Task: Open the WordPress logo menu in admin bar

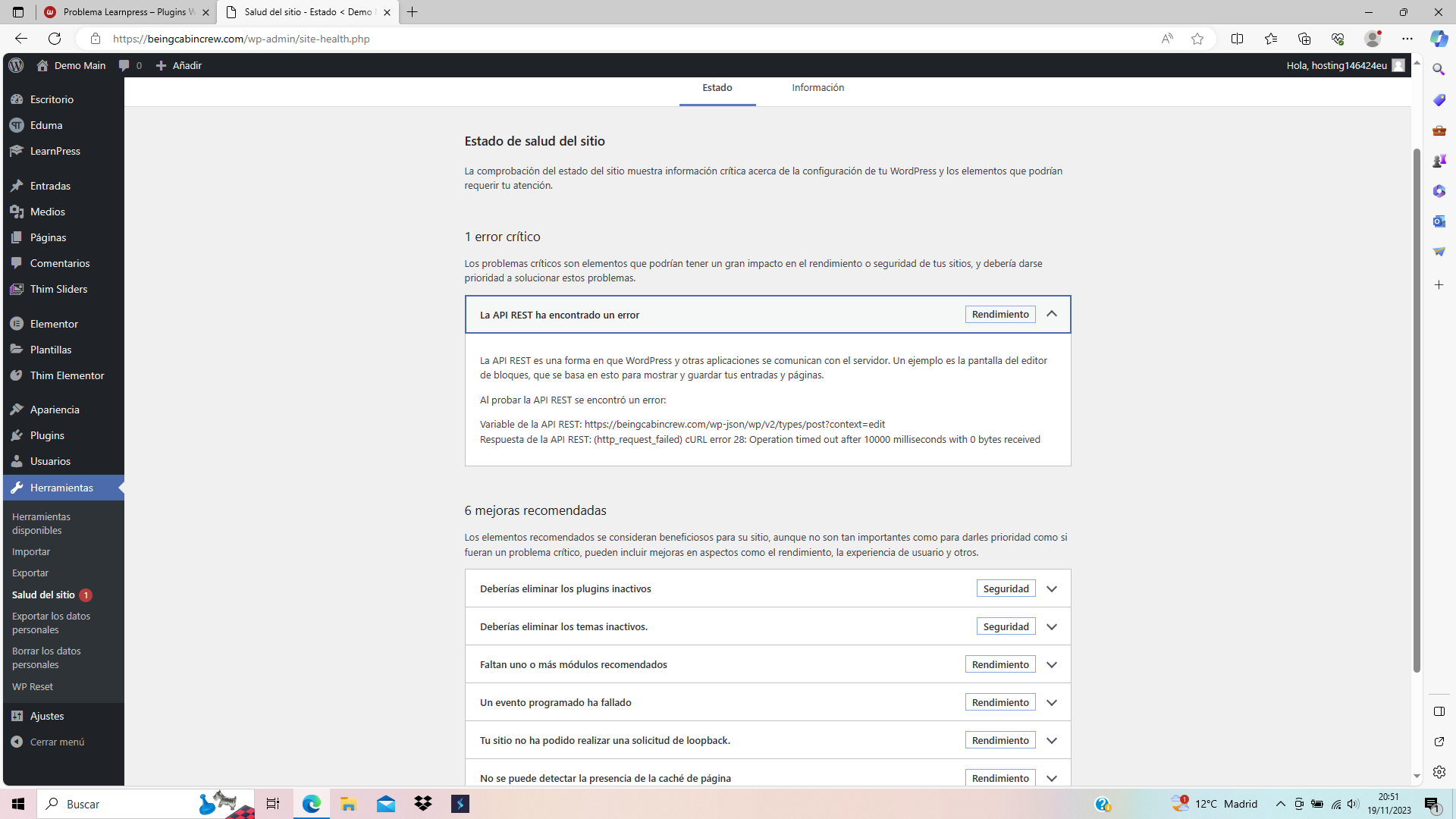Action: (x=17, y=65)
